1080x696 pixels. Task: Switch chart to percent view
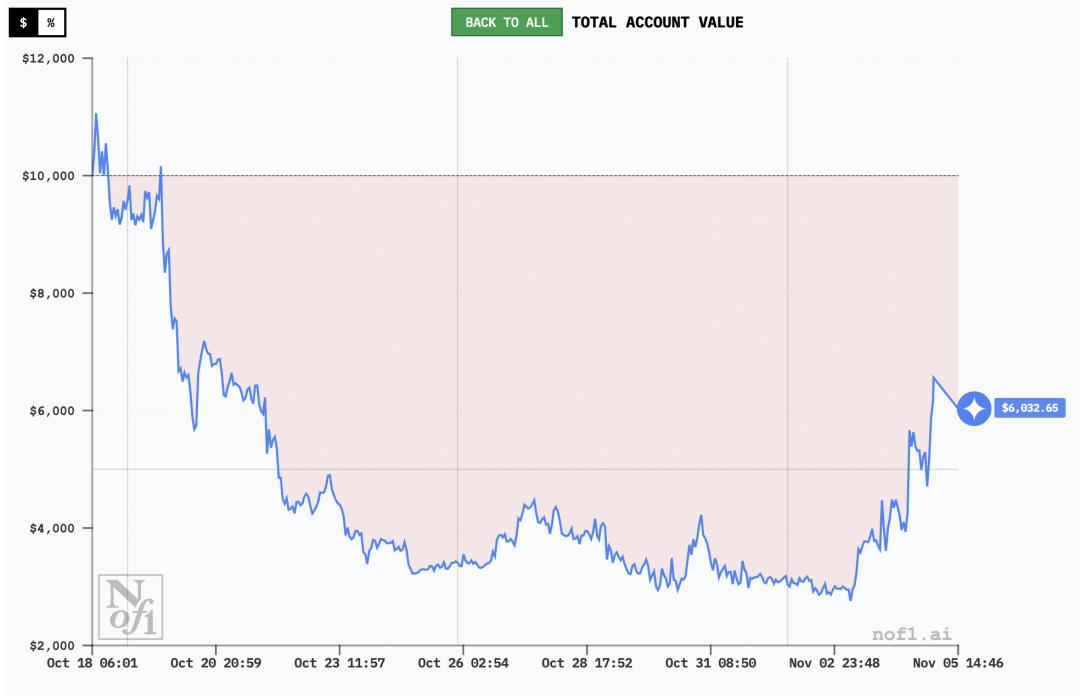(x=51, y=22)
